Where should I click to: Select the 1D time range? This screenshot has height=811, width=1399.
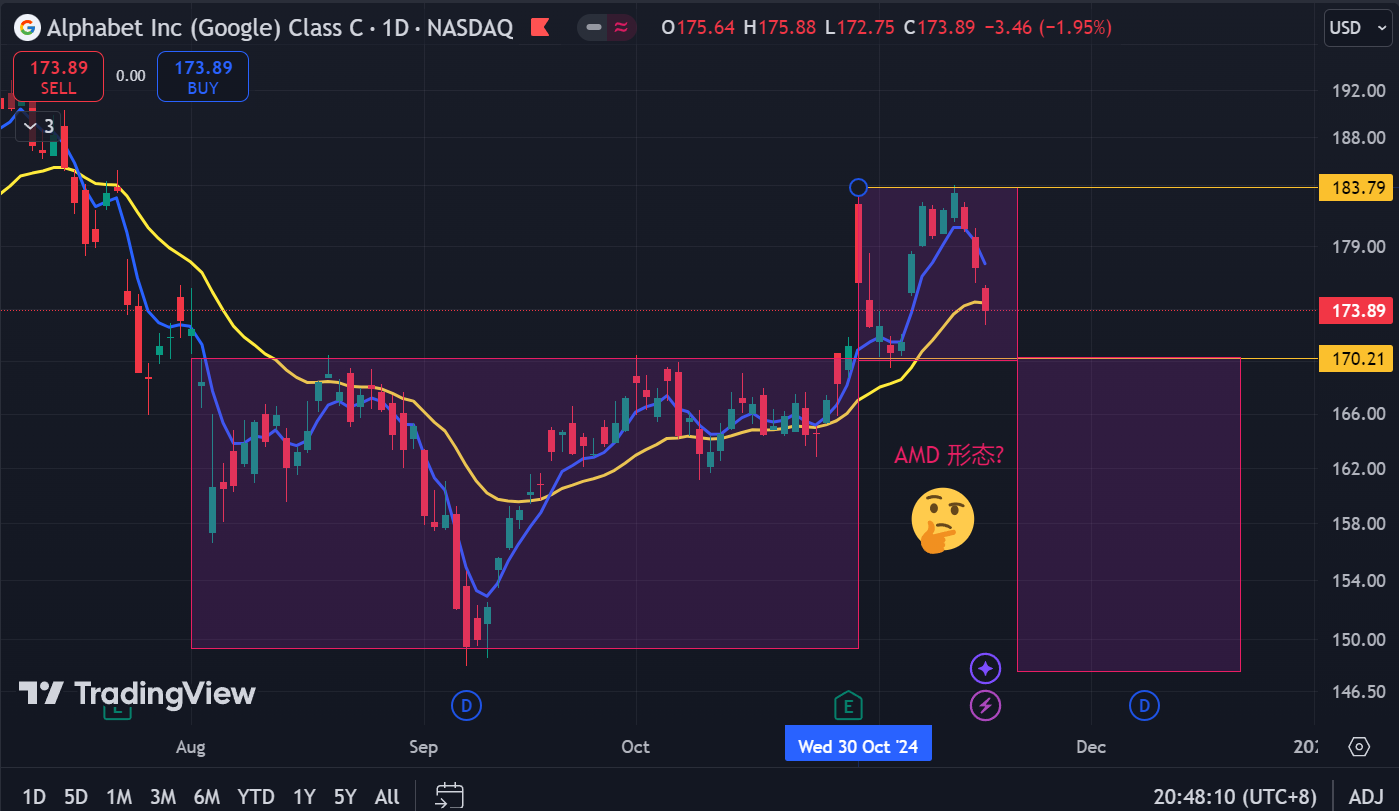coord(34,796)
